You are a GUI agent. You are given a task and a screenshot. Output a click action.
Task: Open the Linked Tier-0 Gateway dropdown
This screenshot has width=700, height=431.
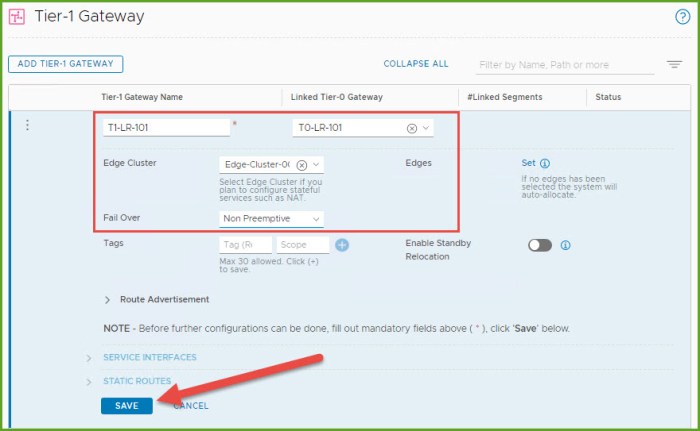pyautogui.click(x=427, y=129)
